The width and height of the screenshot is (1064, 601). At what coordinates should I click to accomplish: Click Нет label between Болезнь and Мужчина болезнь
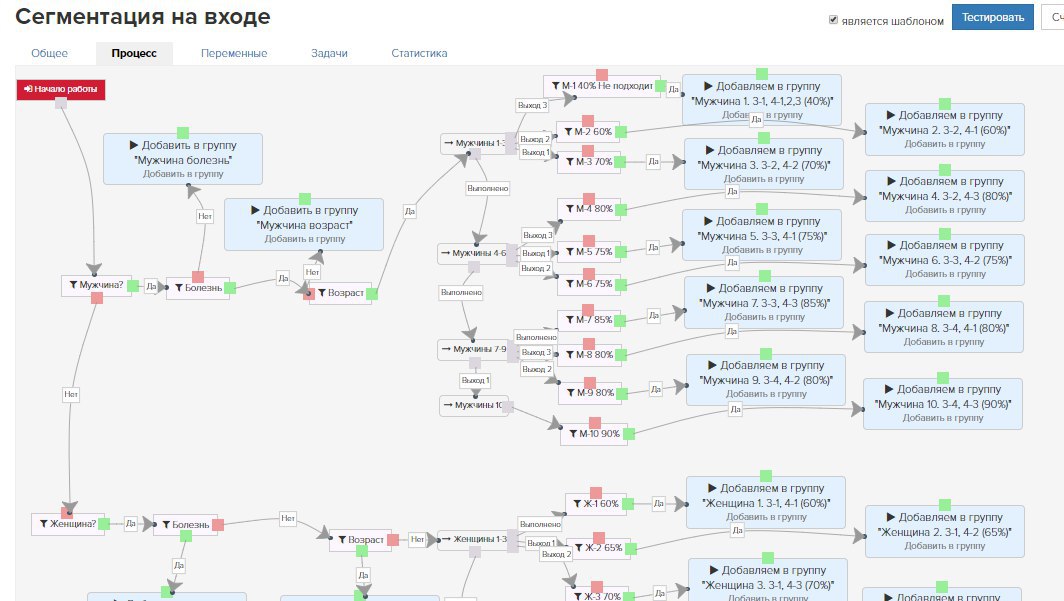coord(205,216)
